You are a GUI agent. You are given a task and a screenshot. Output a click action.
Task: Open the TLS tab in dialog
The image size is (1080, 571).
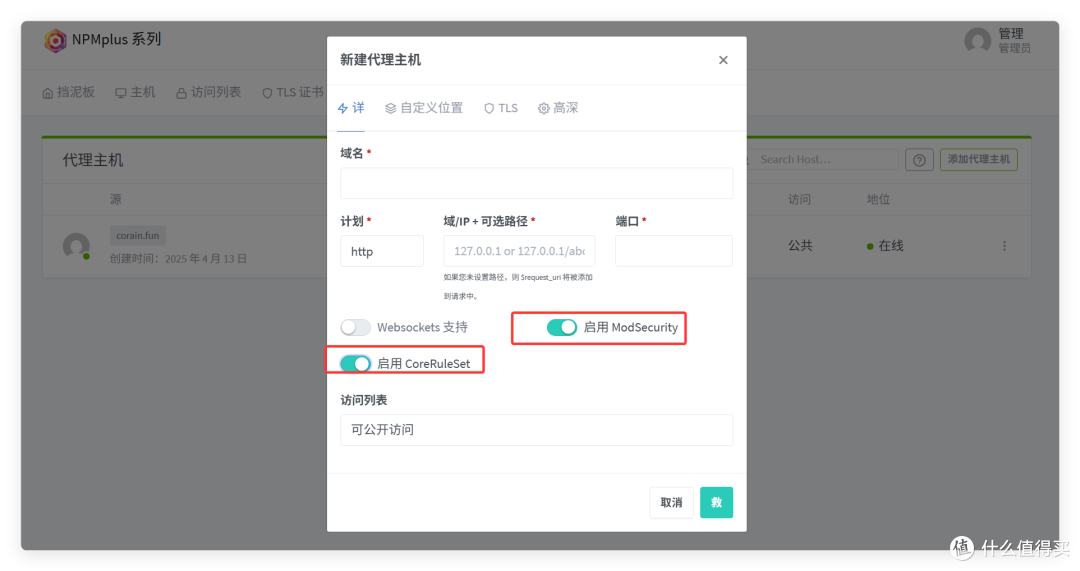[x=501, y=108]
